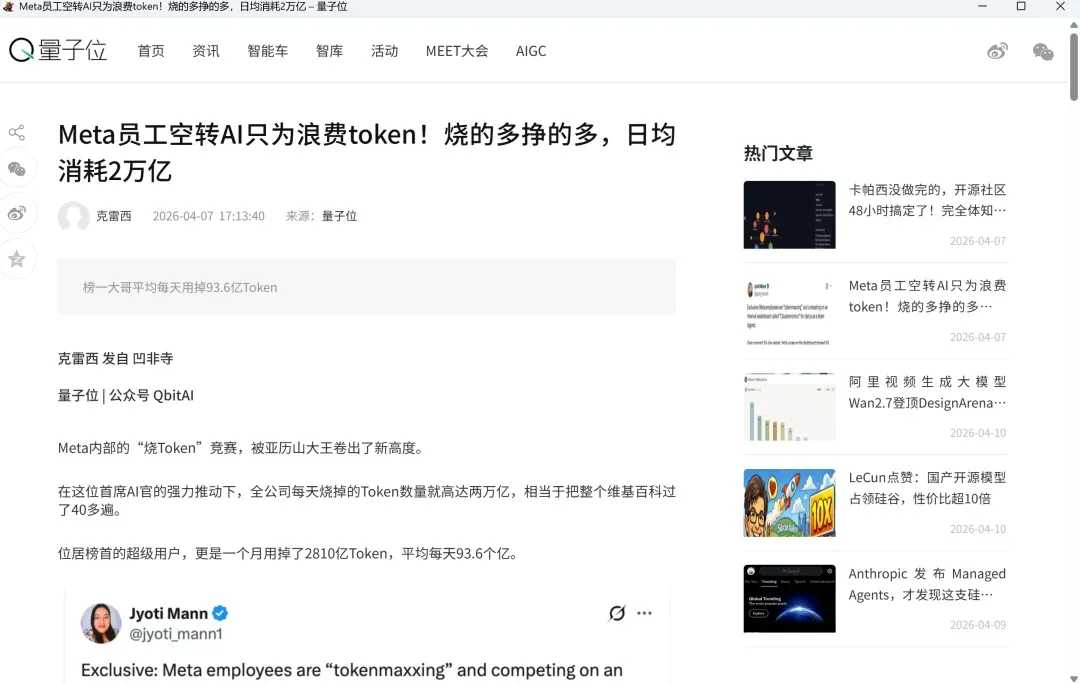The width and height of the screenshot is (1080, 683).
Task: Open hot article Meta员工空转AI
Action: coord(927,296)
